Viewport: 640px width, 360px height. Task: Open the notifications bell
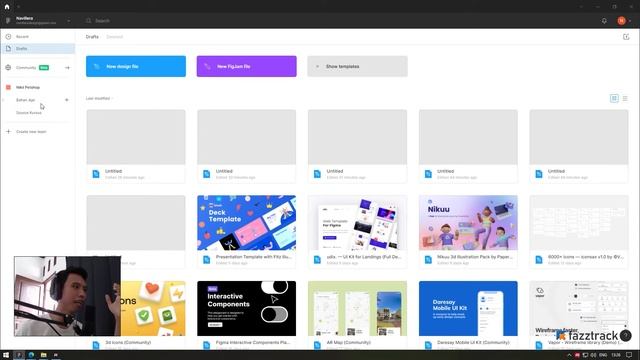[604, 20]
